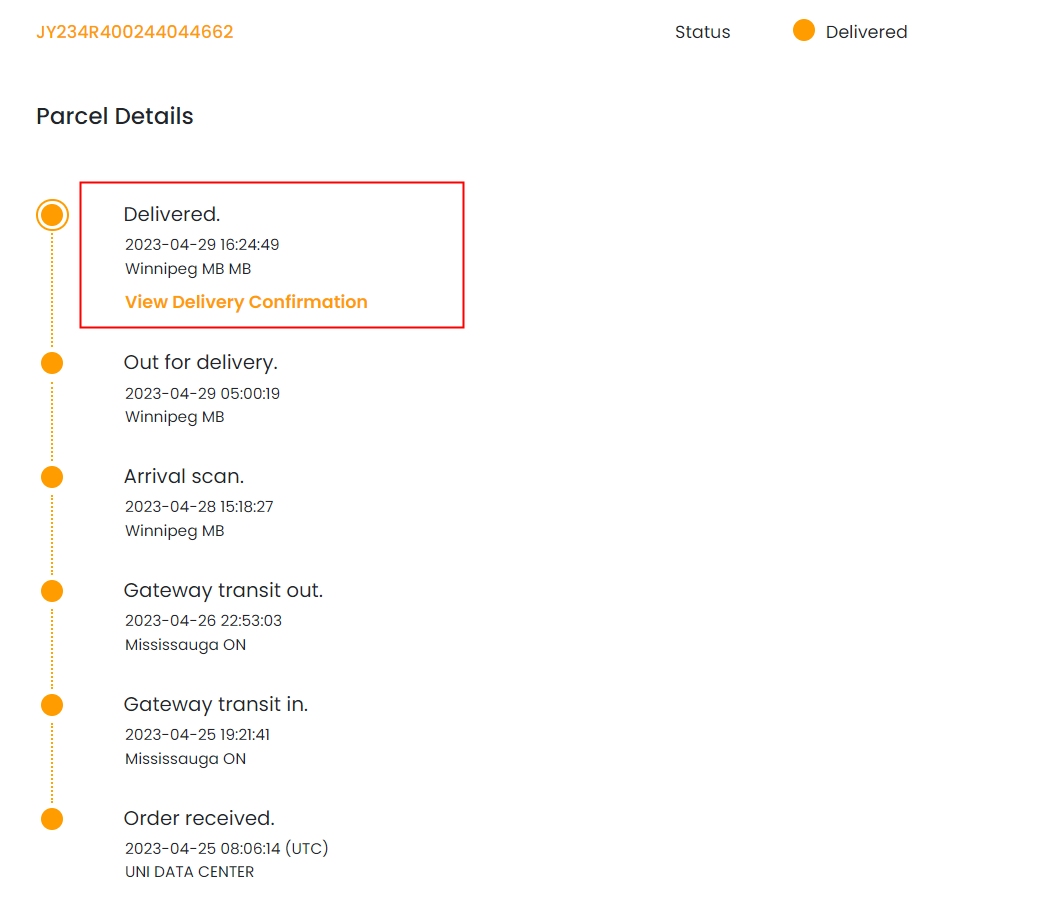
Task: Click the delivery timestamp 2023-04-29 16:24:49
Action: tap(202, 244)
